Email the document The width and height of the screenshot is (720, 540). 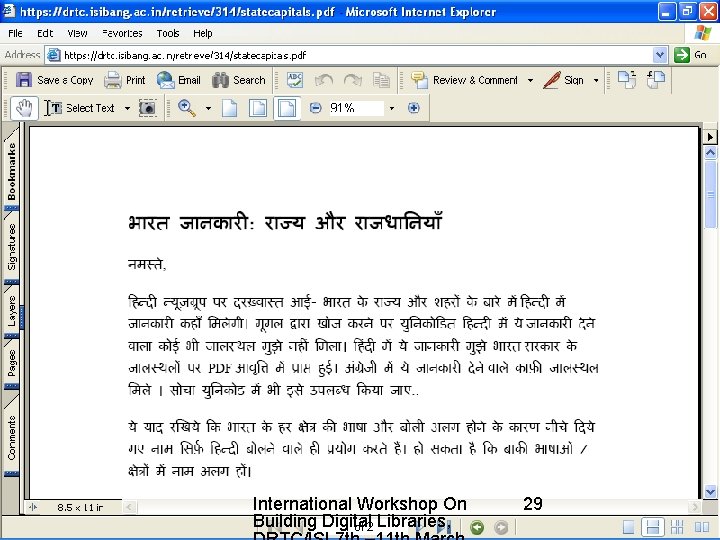[179, 80]
